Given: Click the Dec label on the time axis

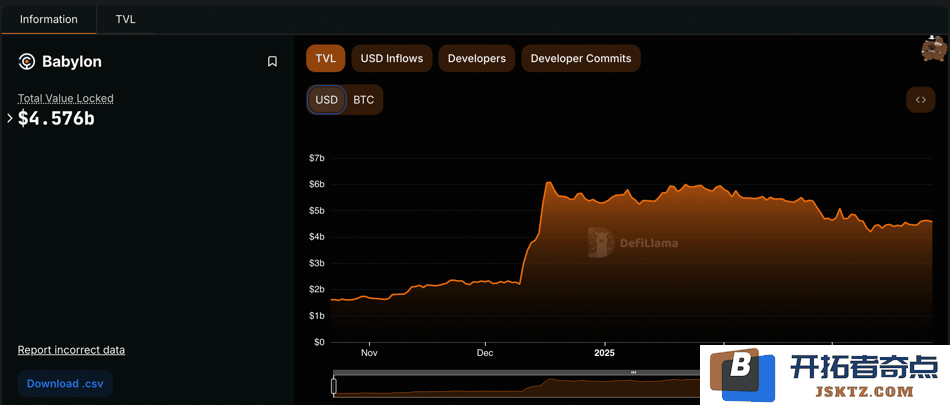Looking at the screenshot, I should click(485, 353).
